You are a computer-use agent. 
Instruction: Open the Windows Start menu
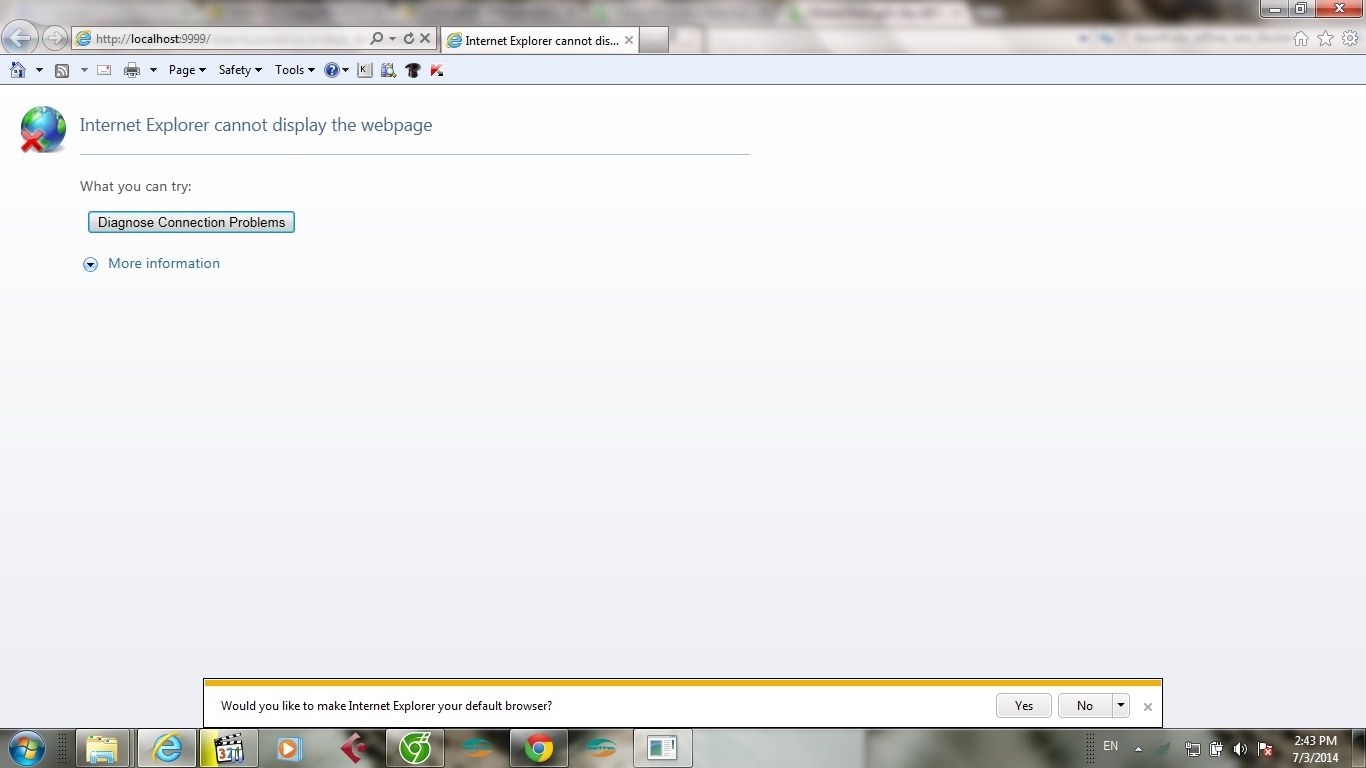(26, 748)
